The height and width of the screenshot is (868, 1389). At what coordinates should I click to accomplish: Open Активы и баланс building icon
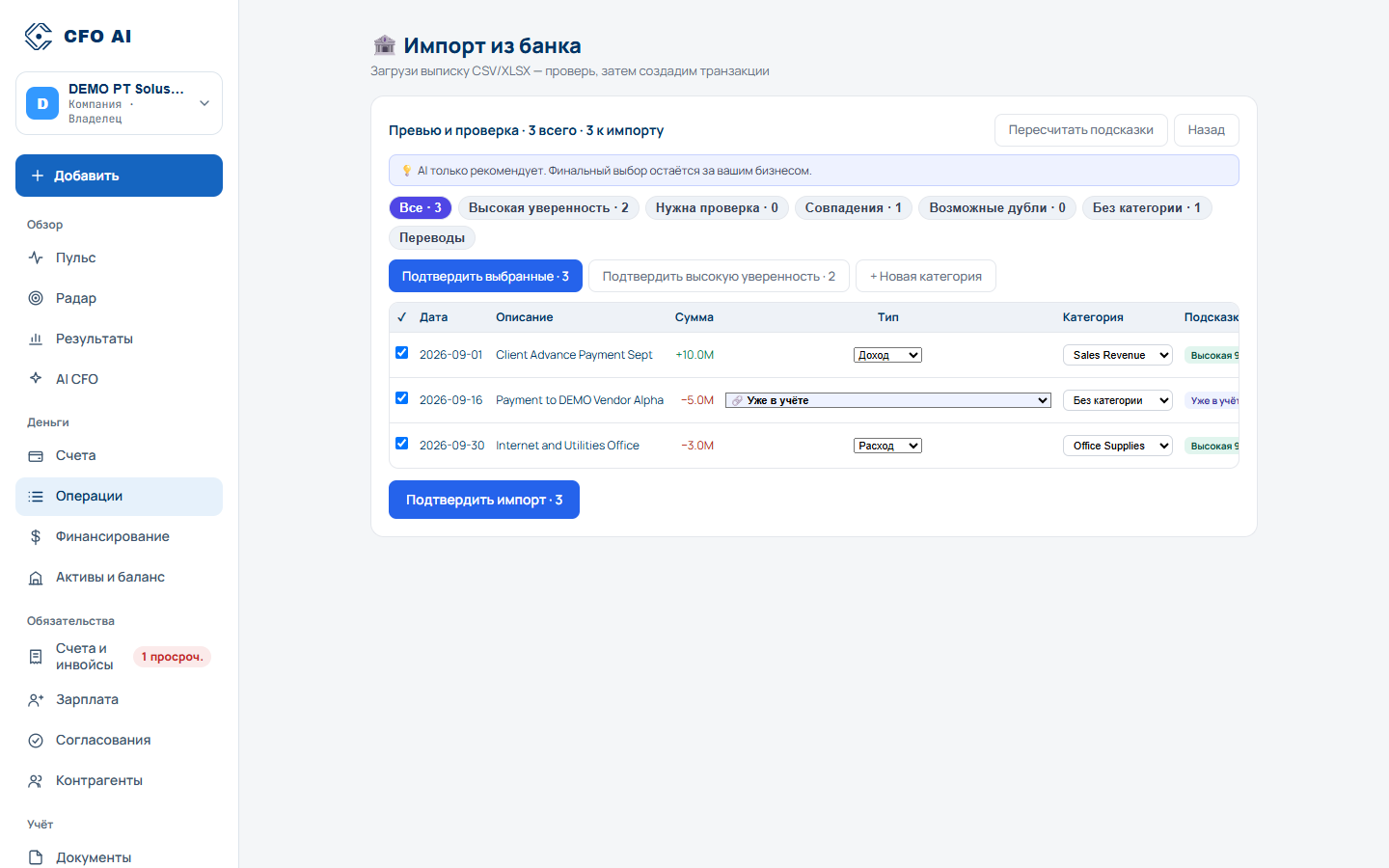[x=36, y=578]
